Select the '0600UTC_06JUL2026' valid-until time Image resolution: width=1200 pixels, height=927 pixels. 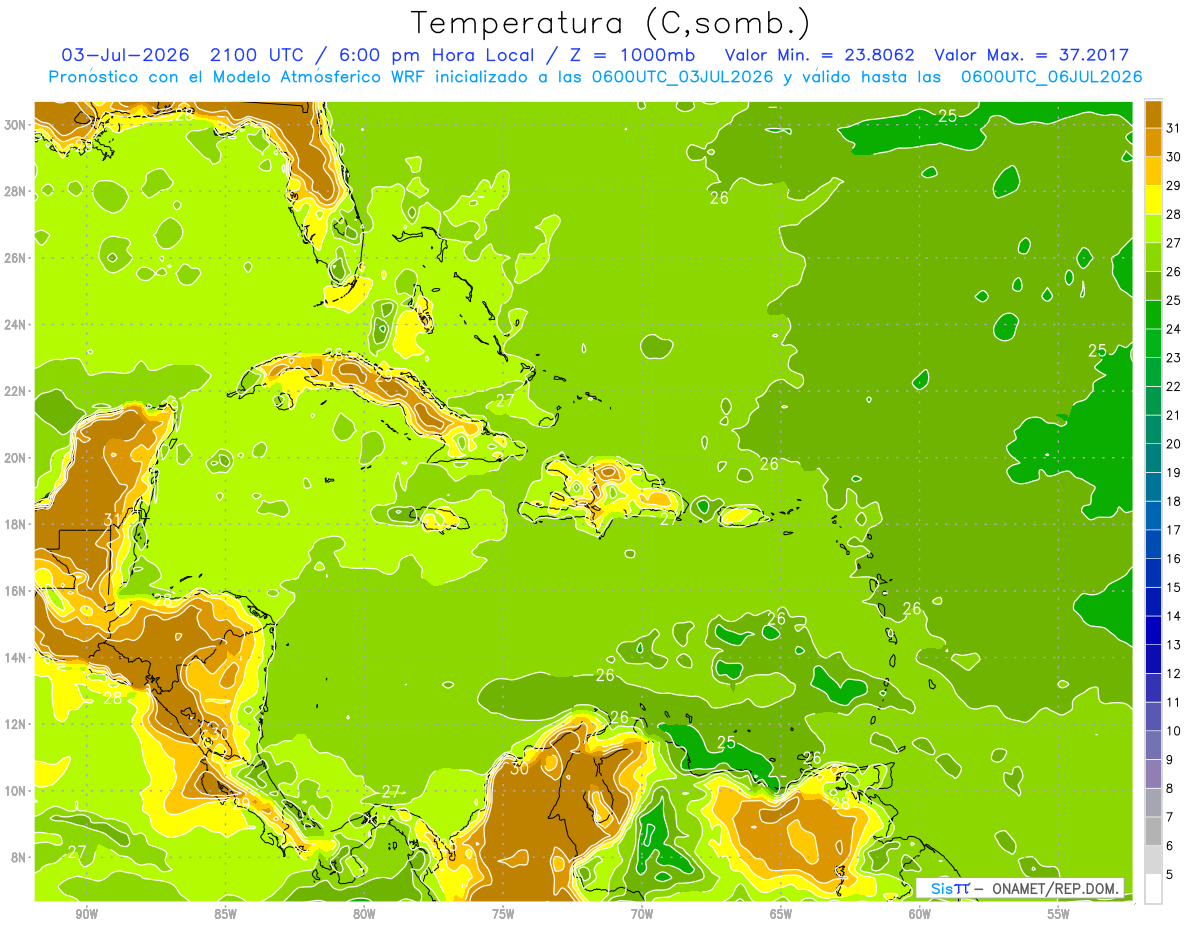pos(1051,77)
